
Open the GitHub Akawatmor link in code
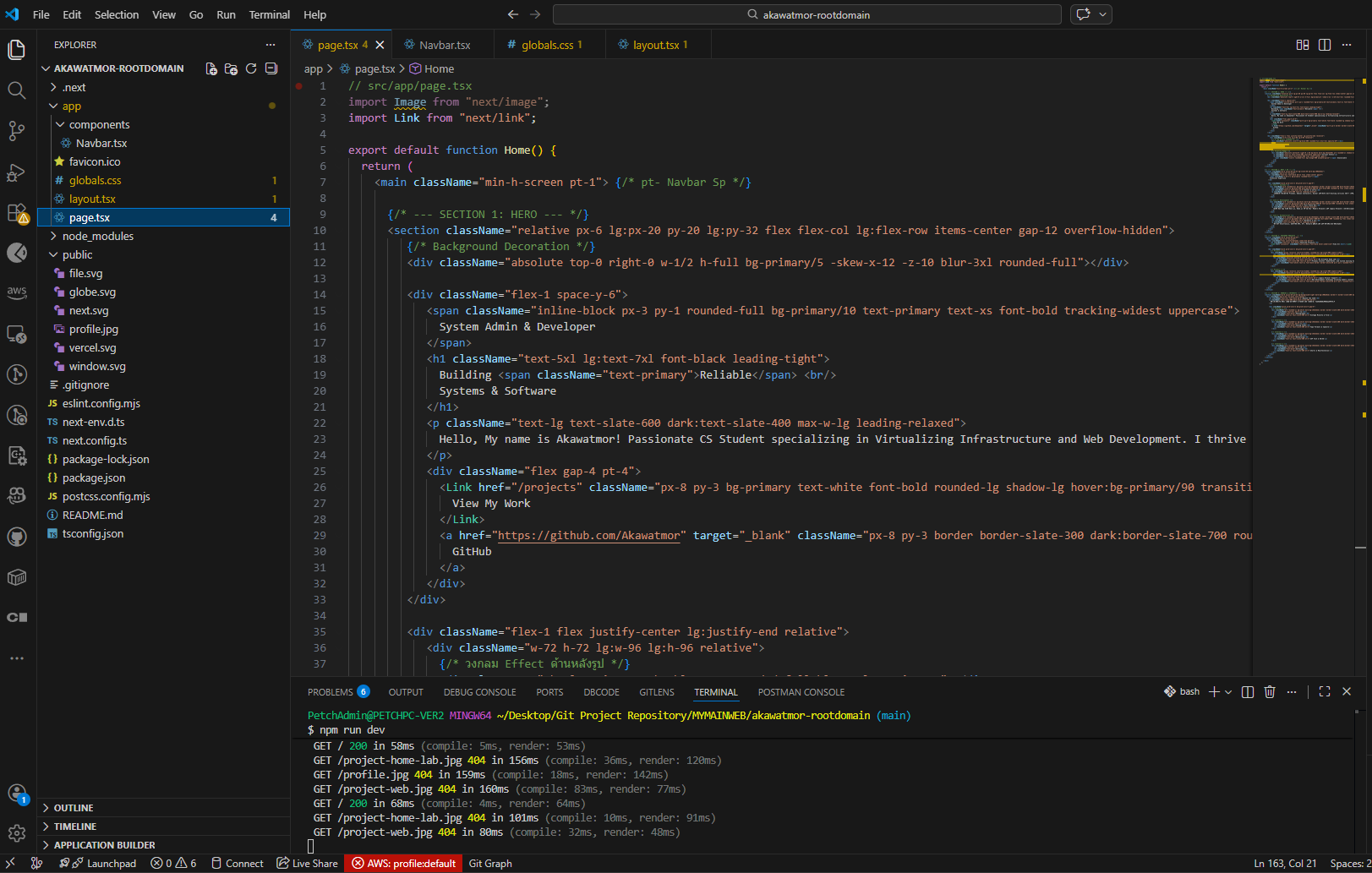pyautogui.click(x=588, y=535)
